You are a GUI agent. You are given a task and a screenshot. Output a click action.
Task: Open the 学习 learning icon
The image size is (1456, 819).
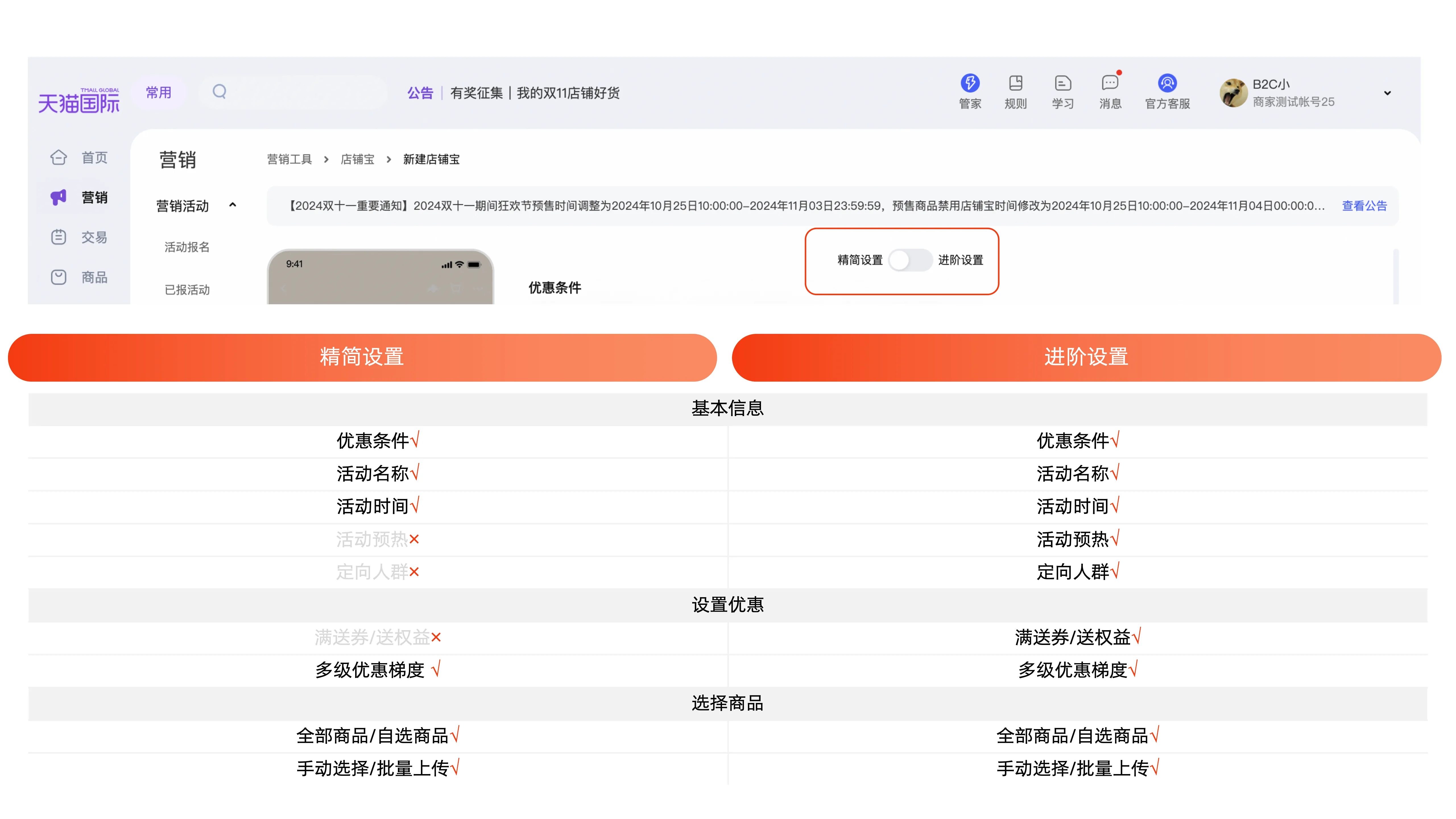pos(1063,92)
